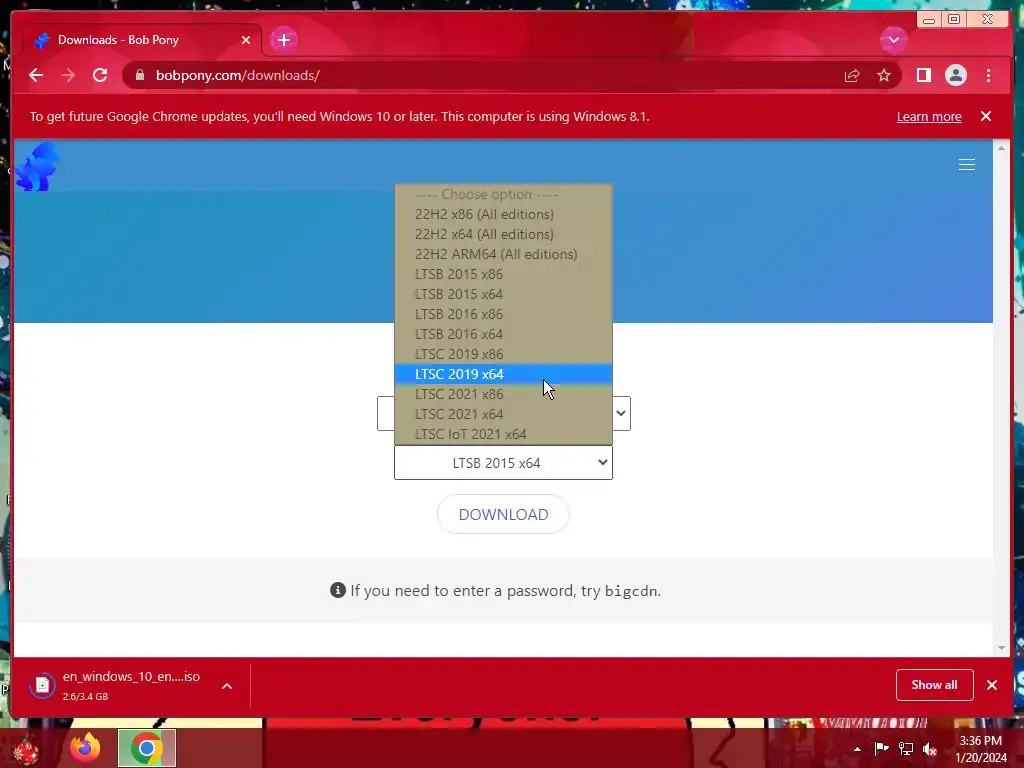The width and height of the screenshot is (1024, 768).
Task: Close the downloads shelf
Action: pos(991,685)
